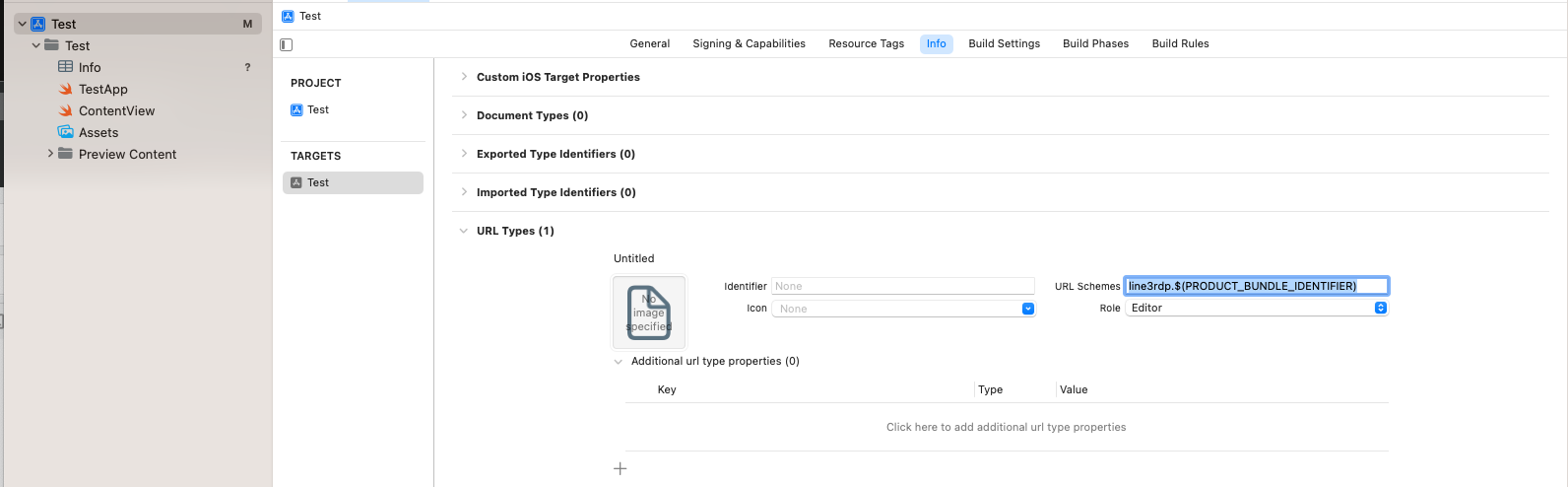1568x487 pixels.
Task: Click the URL Schemes text field
Action: (1257, 286)
